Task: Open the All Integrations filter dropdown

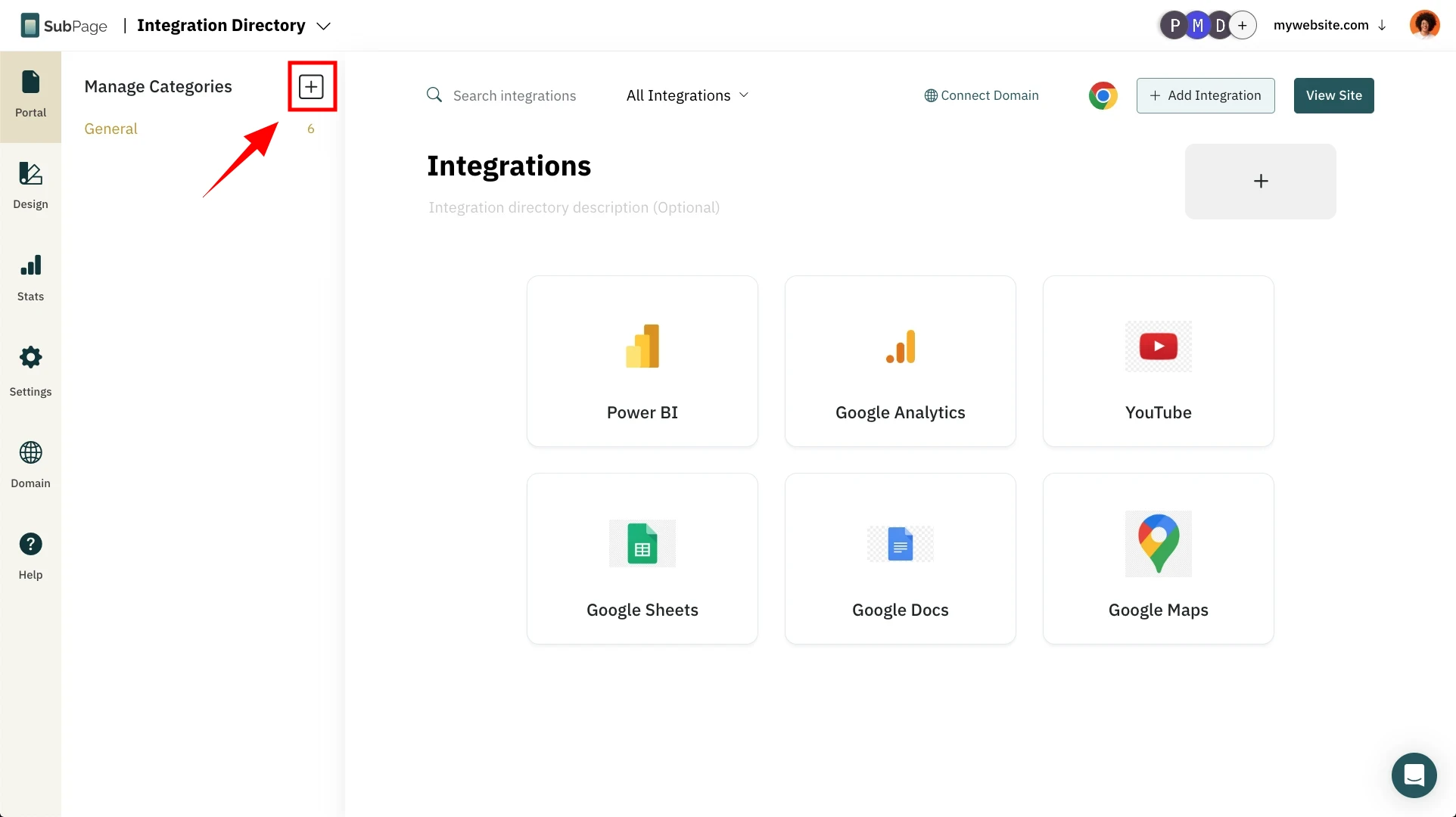Action: tap(687, 95)
